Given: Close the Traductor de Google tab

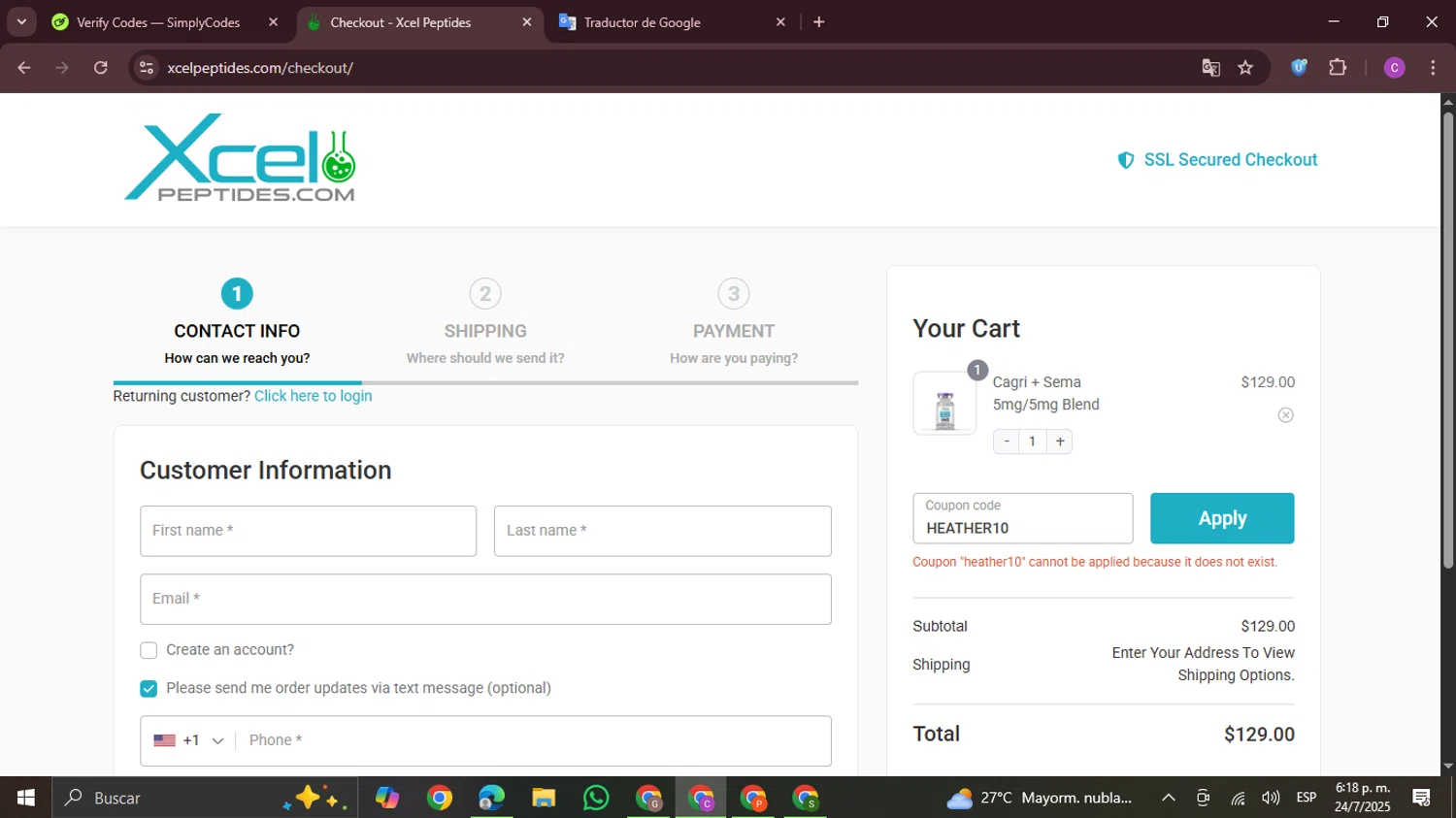Looking at the screenshot, I should point(780,22).
